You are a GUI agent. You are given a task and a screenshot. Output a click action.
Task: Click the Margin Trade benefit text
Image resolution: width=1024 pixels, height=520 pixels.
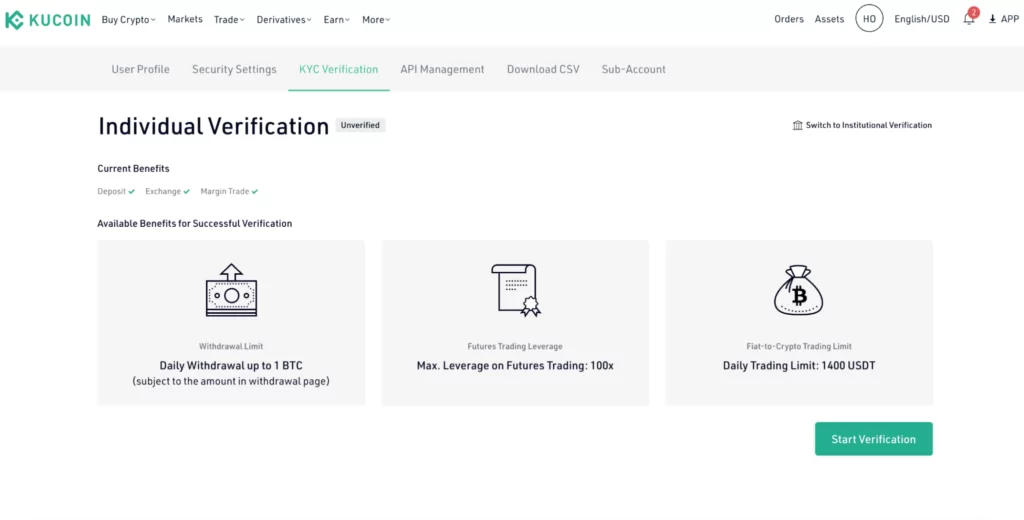click(x=225, y=191)
